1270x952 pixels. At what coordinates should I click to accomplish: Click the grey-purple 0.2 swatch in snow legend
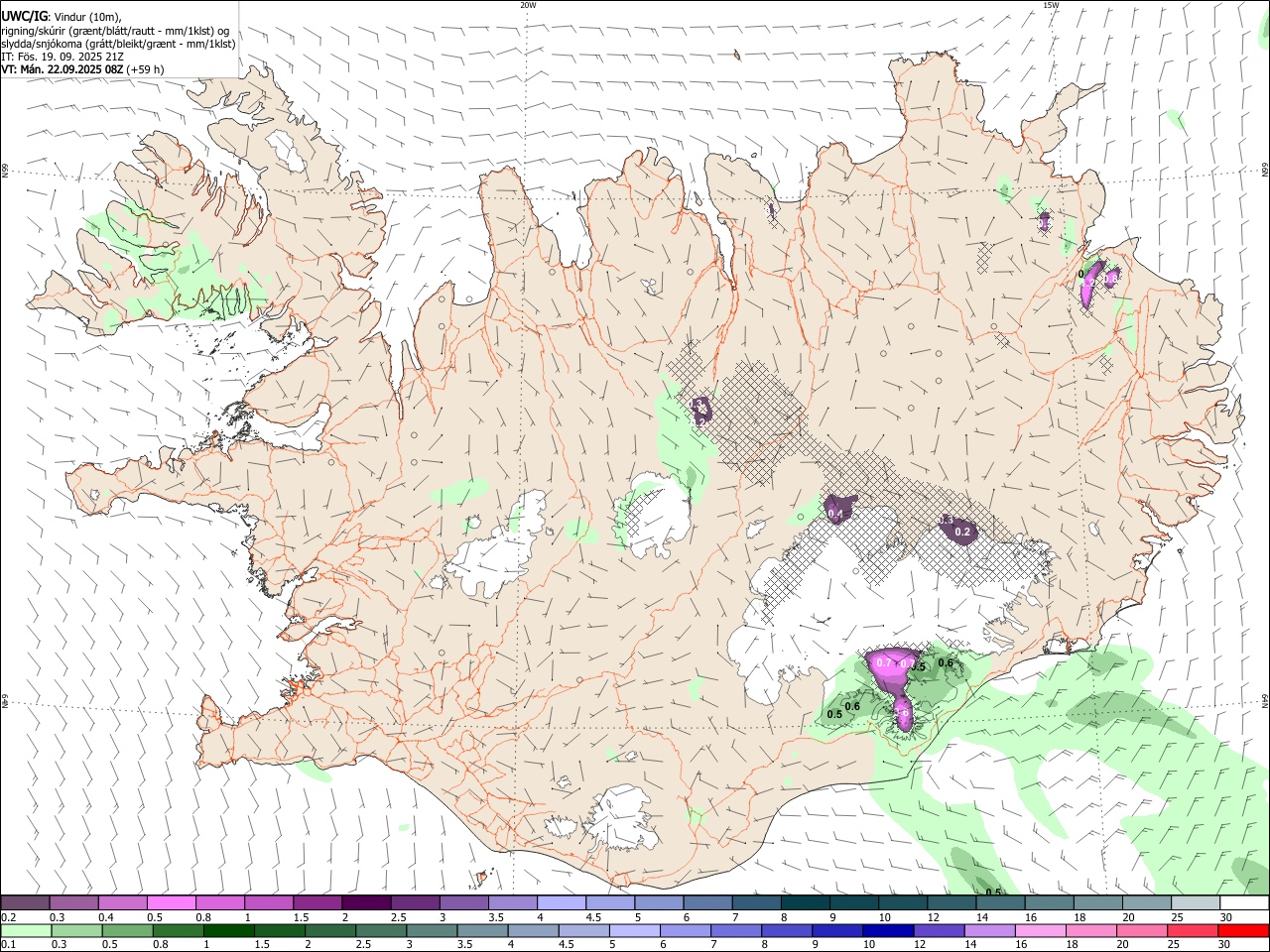(x=25, y=902)
